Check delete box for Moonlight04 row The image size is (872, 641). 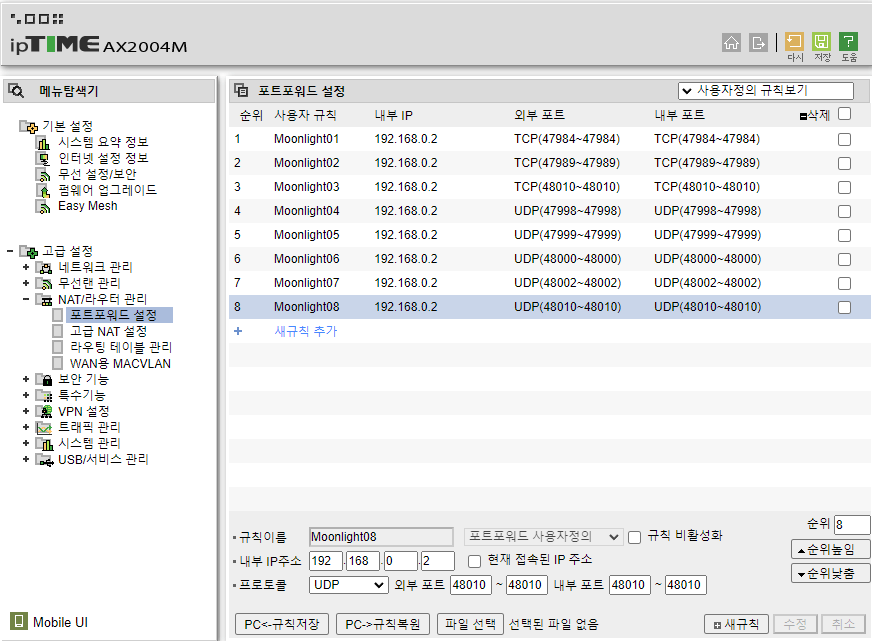[x=844, y=211]
